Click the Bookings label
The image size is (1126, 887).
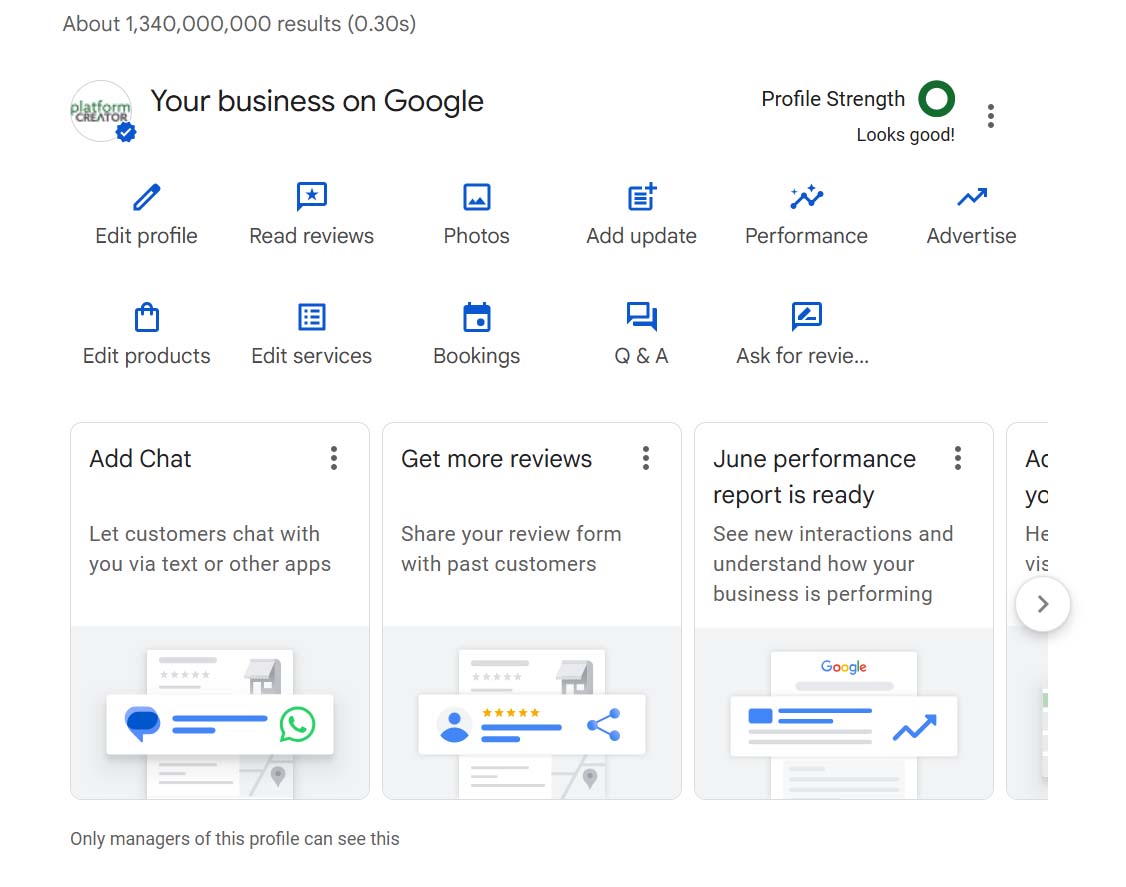pos(477,356)
